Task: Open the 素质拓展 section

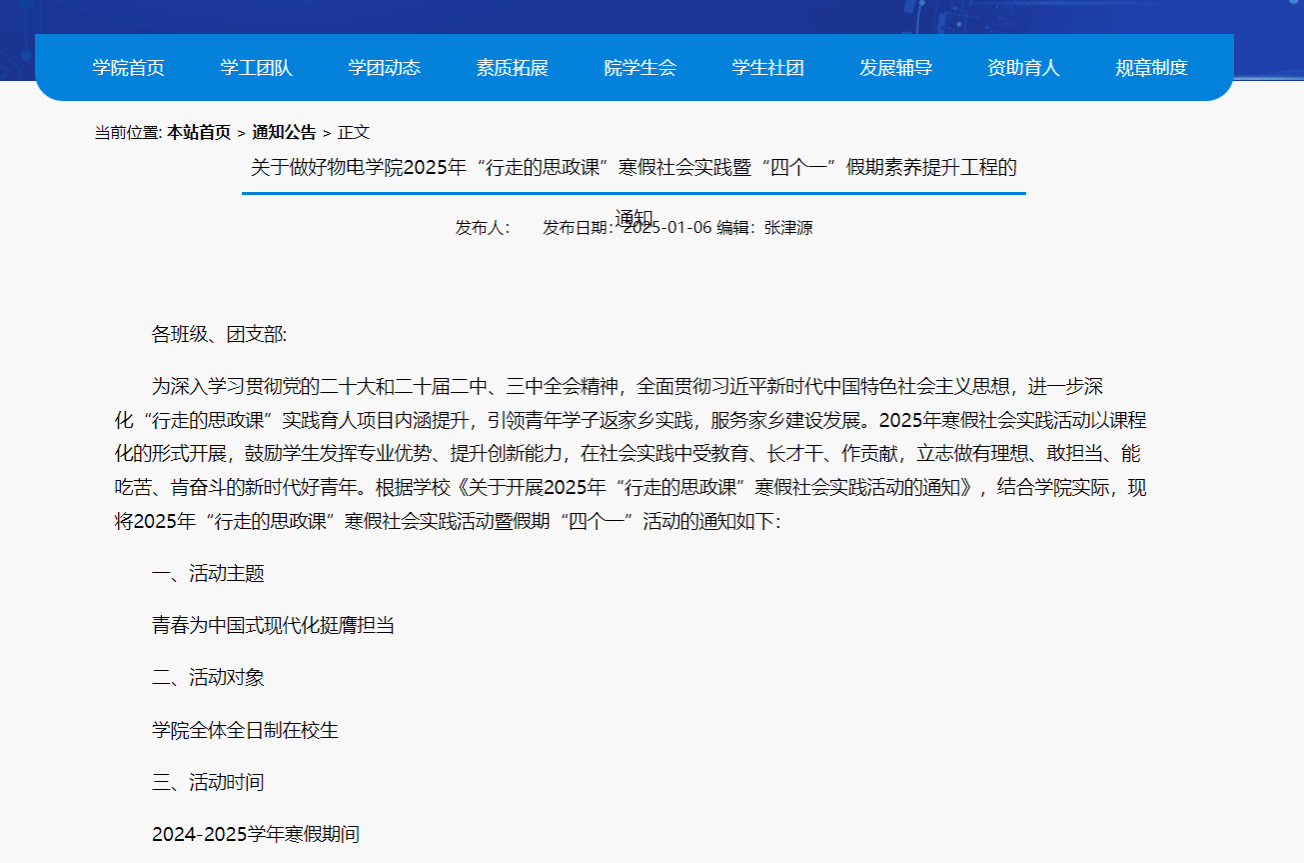Action: pyautogui.click(x=512, y=68)
